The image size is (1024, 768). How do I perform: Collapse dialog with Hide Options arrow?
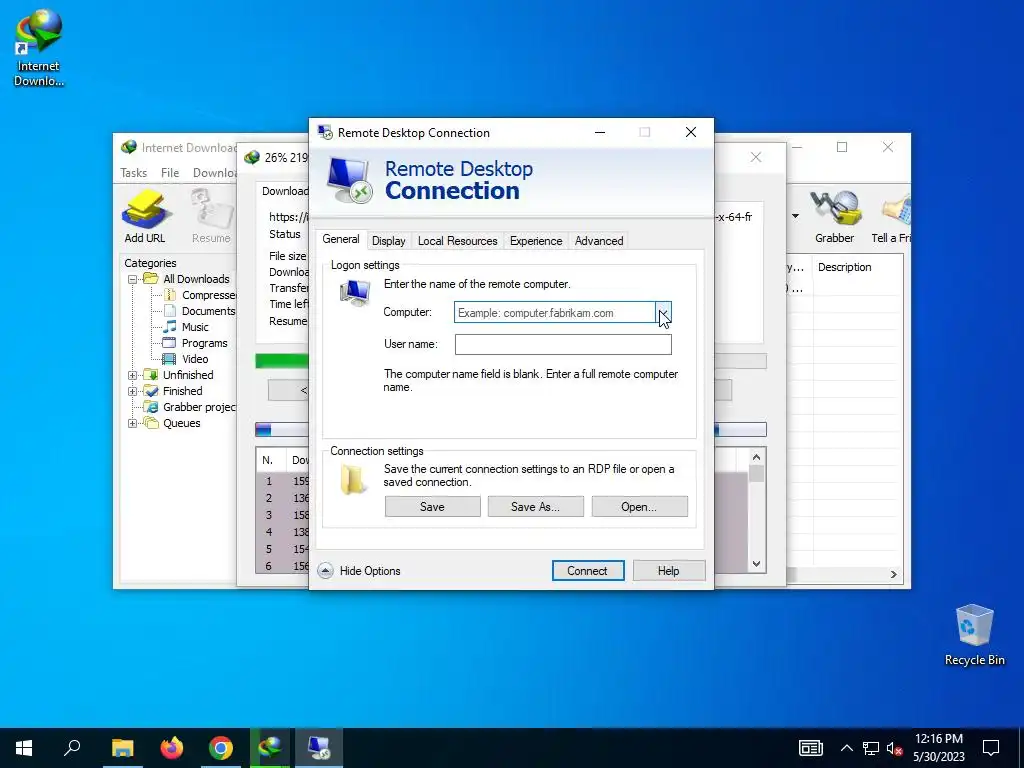[325, 571]
